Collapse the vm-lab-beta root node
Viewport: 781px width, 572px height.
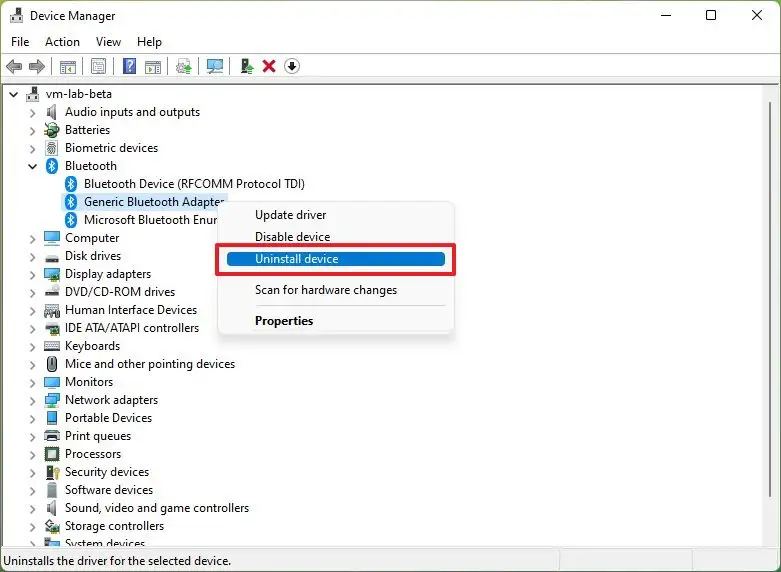click(14, 94)
